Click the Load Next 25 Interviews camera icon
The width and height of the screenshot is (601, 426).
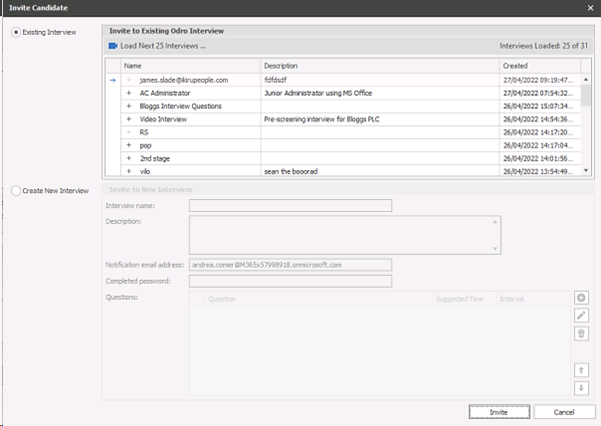[112, 46]
